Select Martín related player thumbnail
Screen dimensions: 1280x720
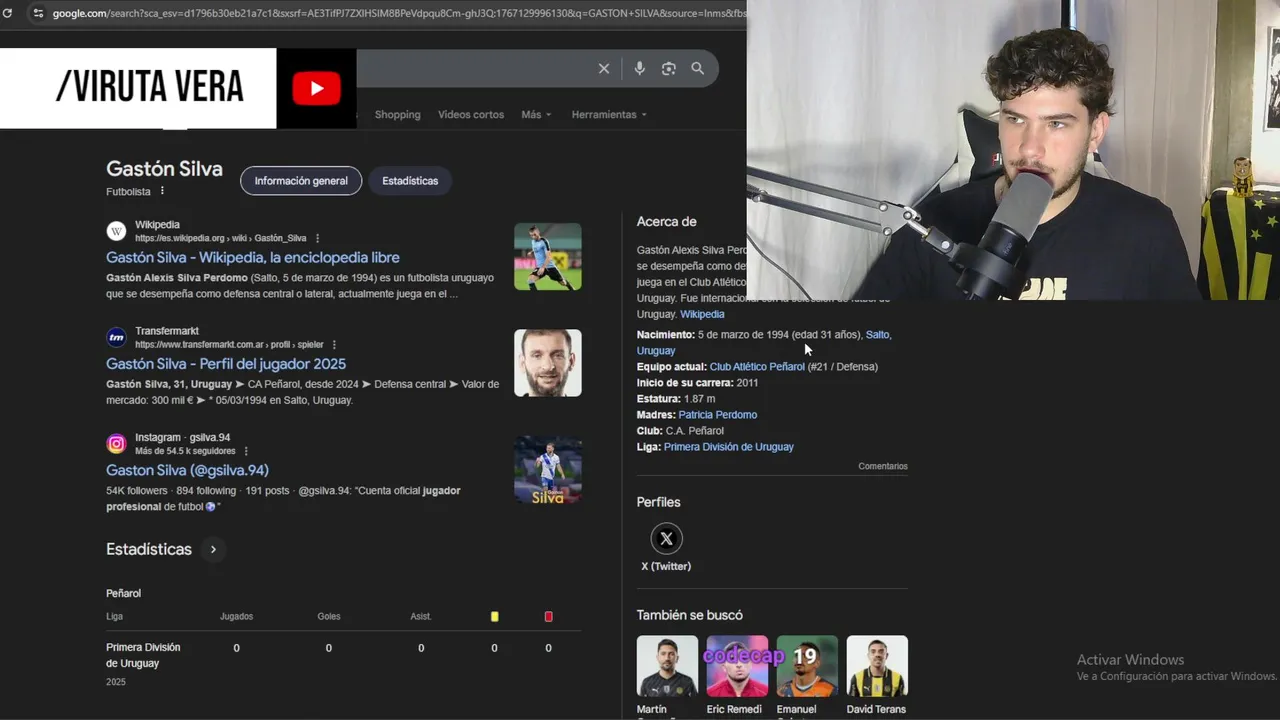point(667,666)
